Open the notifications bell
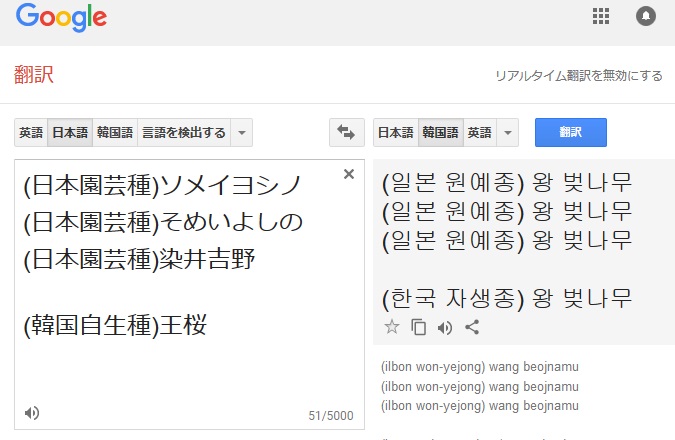The height and width of the screenshot is (440, 675). (x=646, y=17)
